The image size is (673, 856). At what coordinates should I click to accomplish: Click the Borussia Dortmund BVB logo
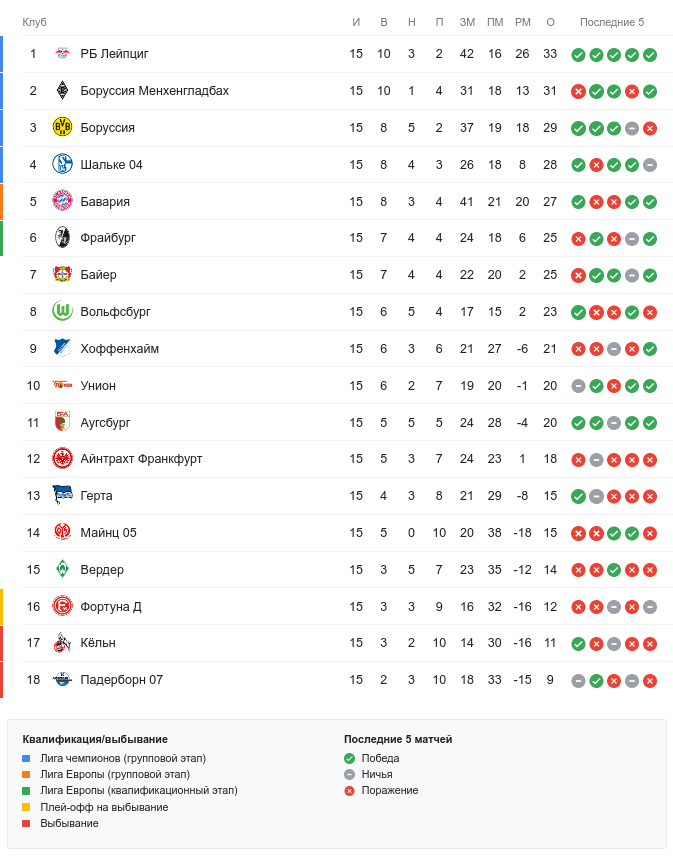63,128
